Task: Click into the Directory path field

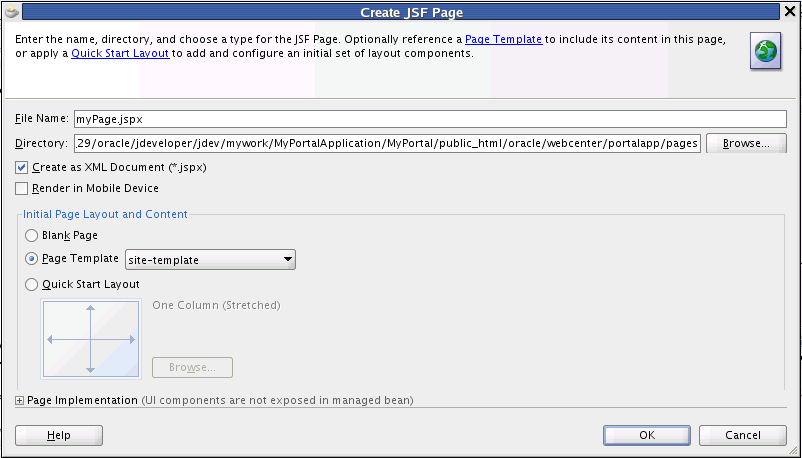Action: point(387,143)
